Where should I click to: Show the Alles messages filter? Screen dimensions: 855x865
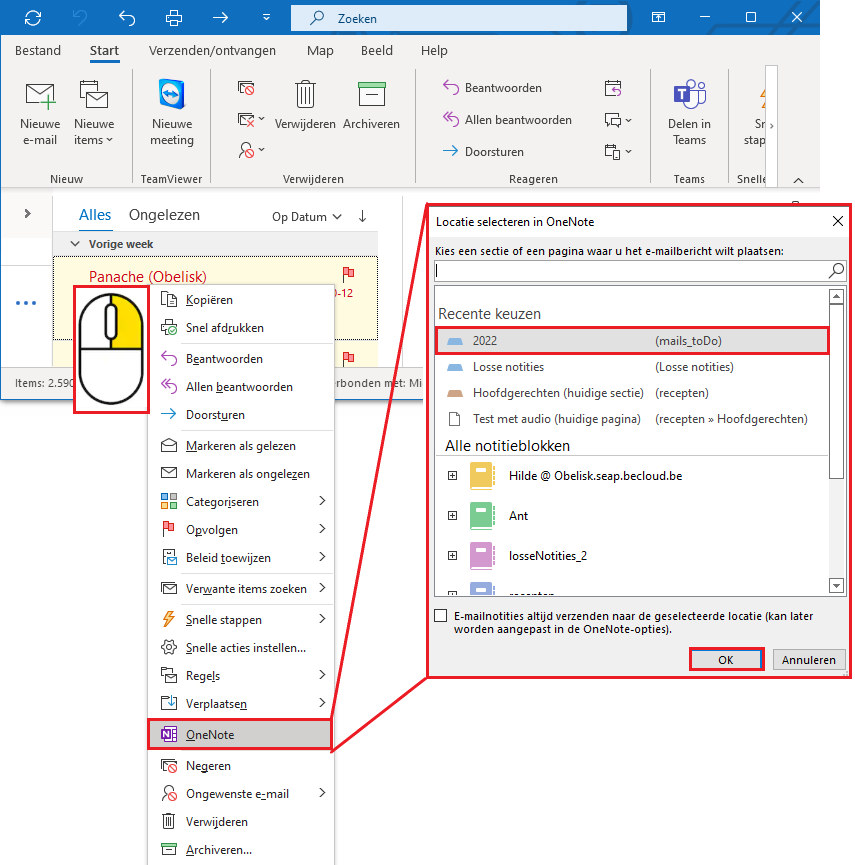[x=95, y=215]
